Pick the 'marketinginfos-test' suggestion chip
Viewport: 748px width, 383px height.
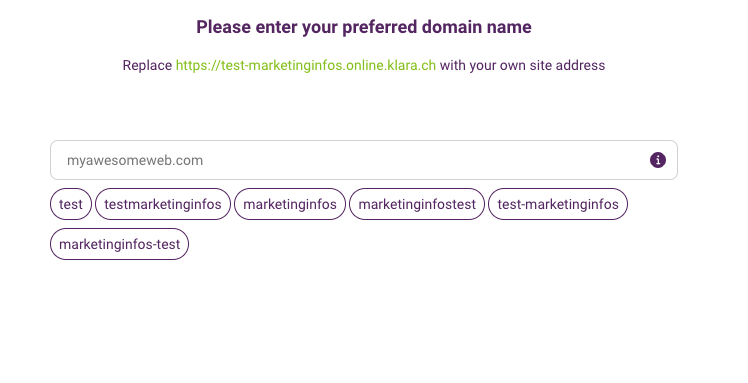[x=119, y=244]
